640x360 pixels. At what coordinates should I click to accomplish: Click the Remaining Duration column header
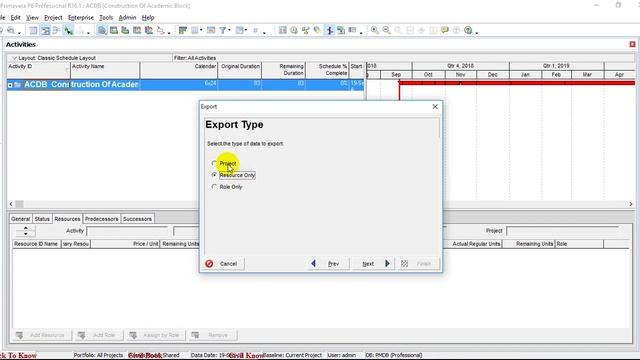(x=283, y=70)
